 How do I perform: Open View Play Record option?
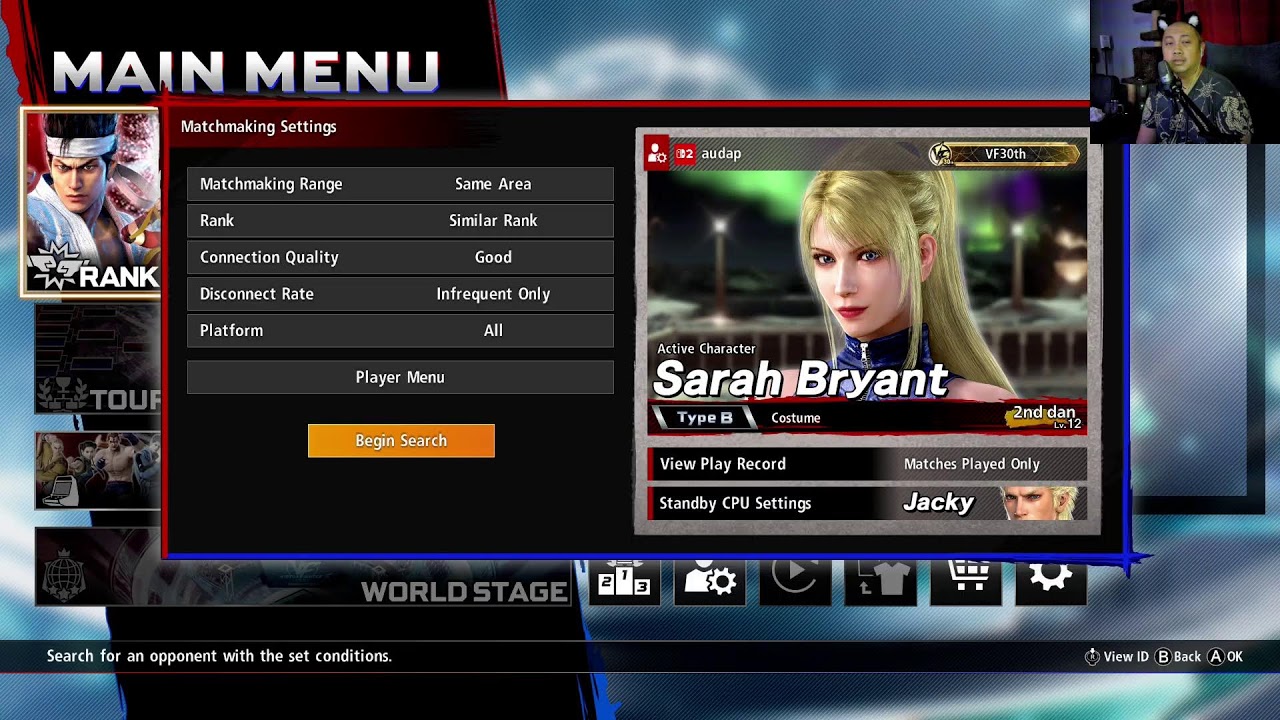tap(867, 464)
